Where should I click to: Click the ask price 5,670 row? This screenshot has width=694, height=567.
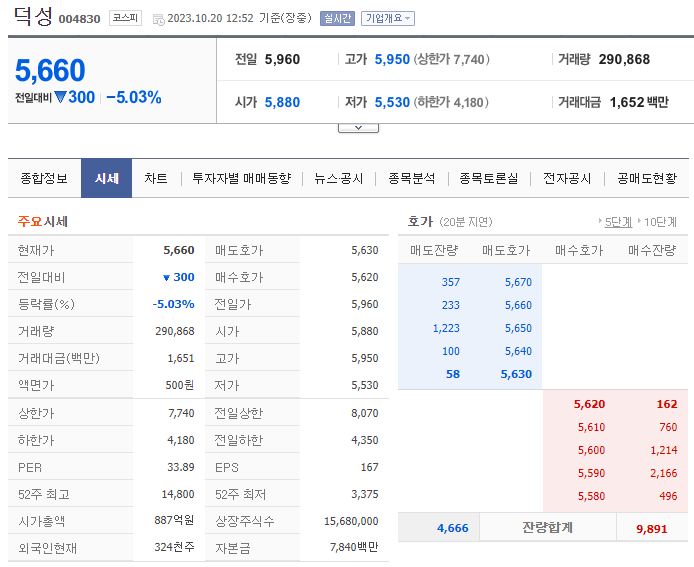pos(518,282)
